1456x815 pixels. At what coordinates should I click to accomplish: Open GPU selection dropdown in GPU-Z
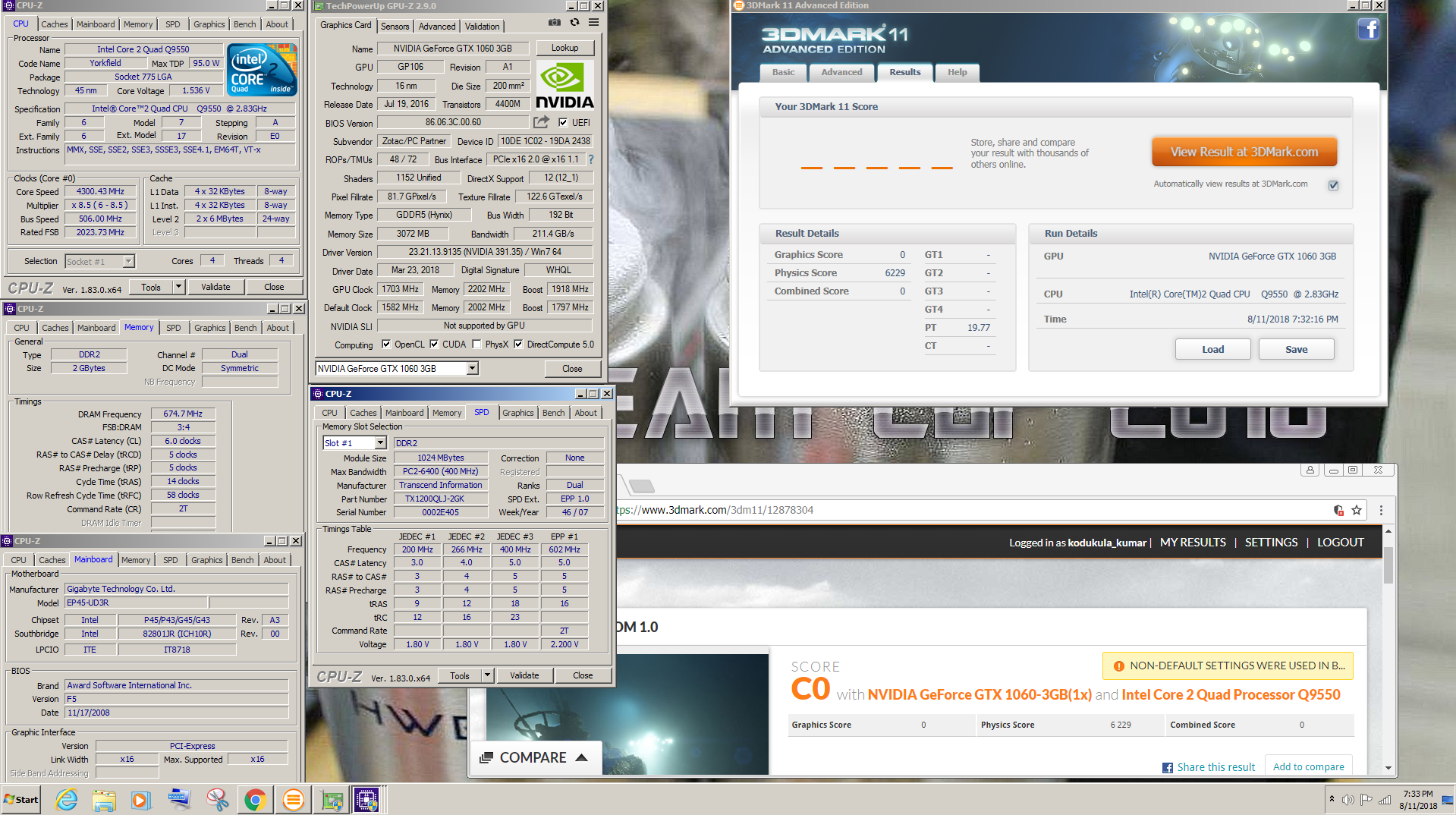click(x=472, y=369)
